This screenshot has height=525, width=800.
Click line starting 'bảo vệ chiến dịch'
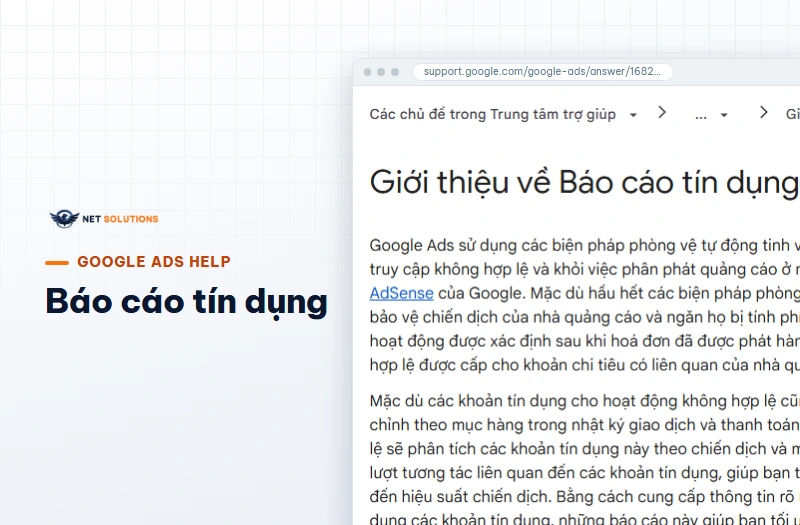584,317
